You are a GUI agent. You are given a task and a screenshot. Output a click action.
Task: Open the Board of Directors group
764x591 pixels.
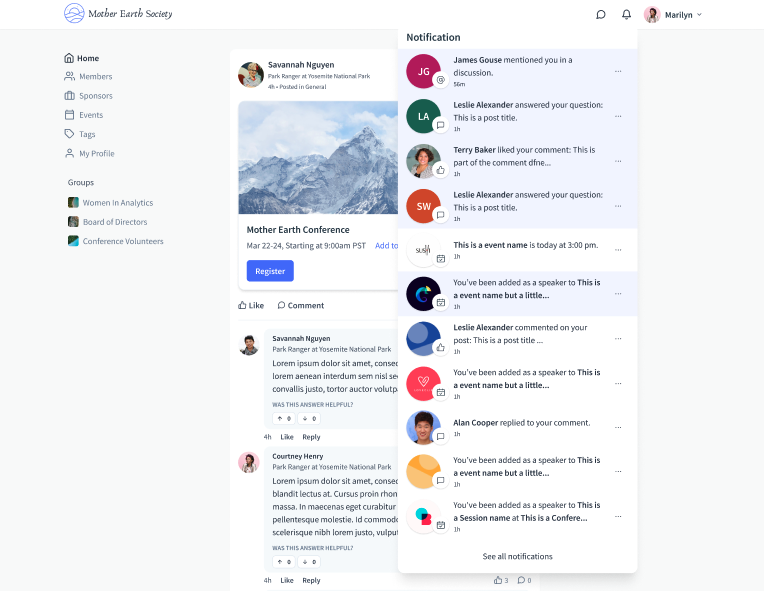(108, 222)
